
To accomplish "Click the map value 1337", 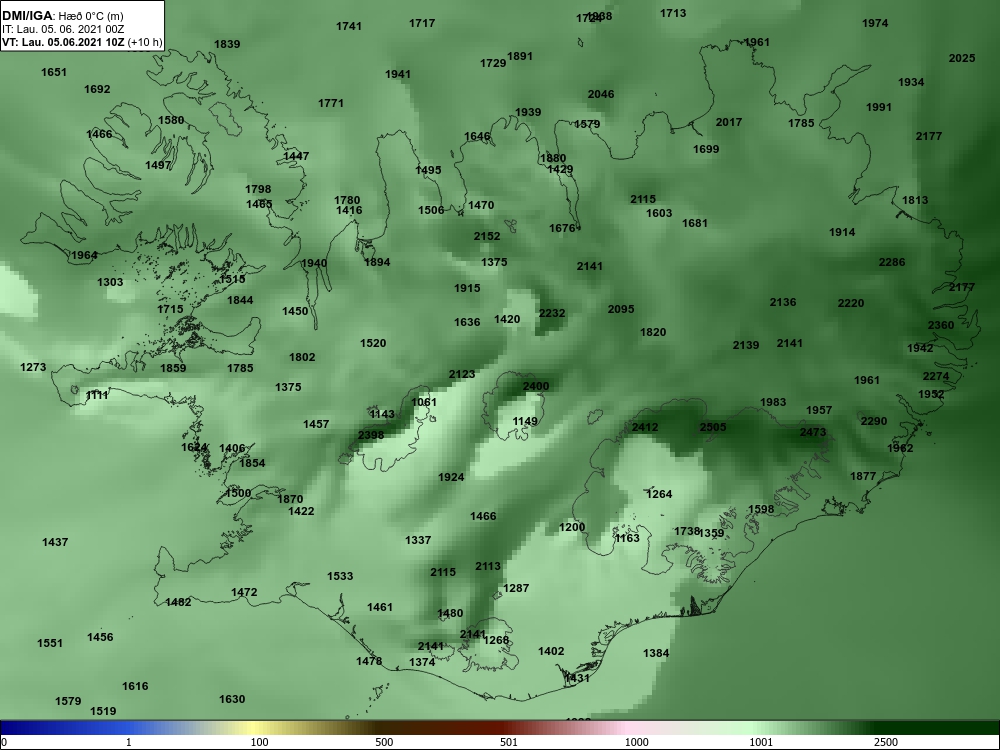I will coord(418,540).
